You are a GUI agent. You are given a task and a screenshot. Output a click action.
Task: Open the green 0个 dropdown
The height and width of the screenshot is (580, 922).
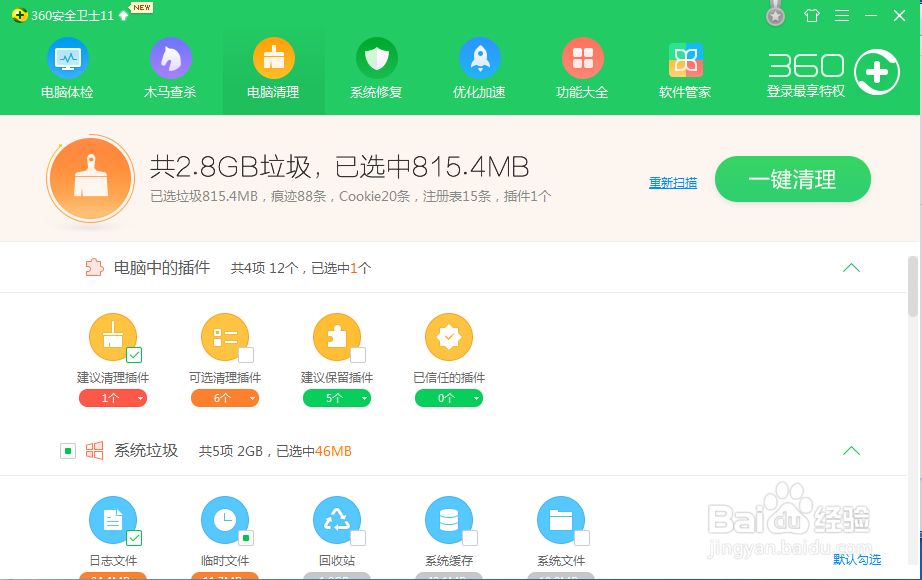click(449, 398)
